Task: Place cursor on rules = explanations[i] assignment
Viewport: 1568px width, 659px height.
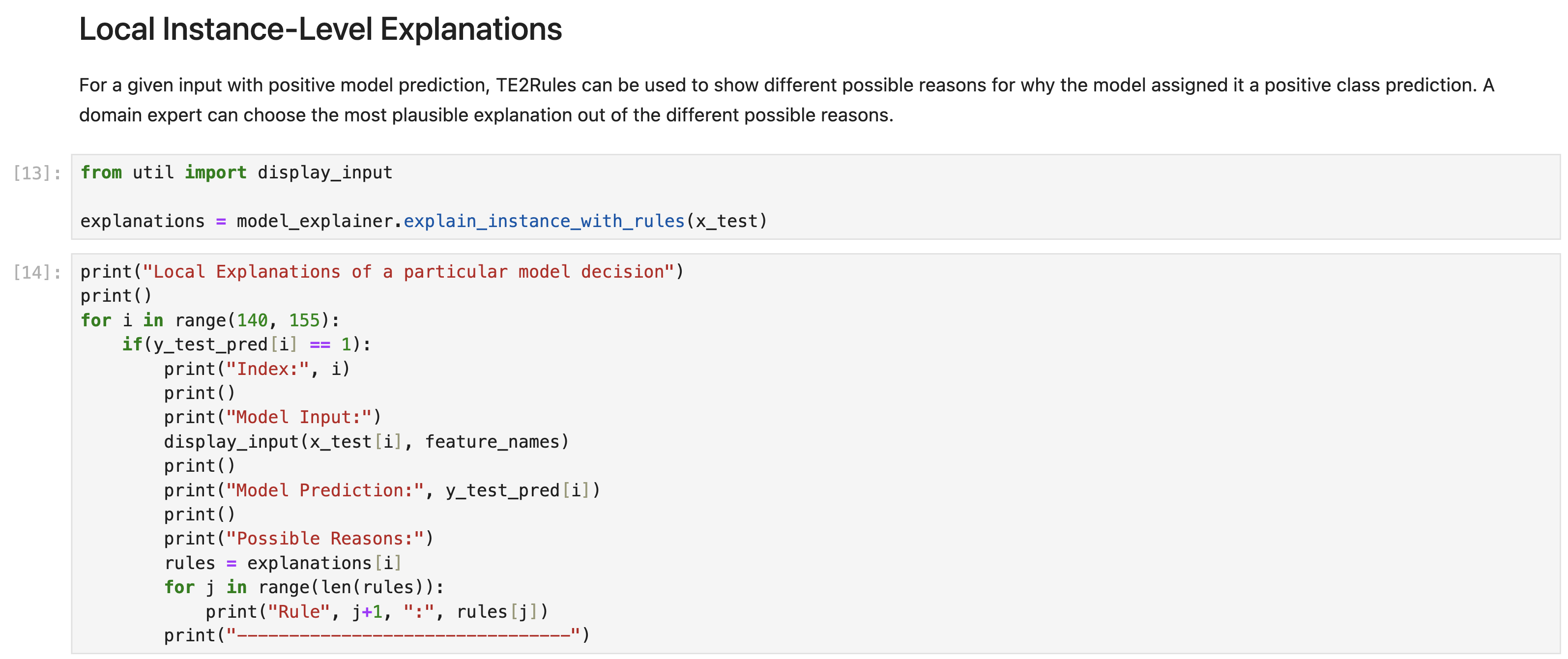Action: pos(283,564)
